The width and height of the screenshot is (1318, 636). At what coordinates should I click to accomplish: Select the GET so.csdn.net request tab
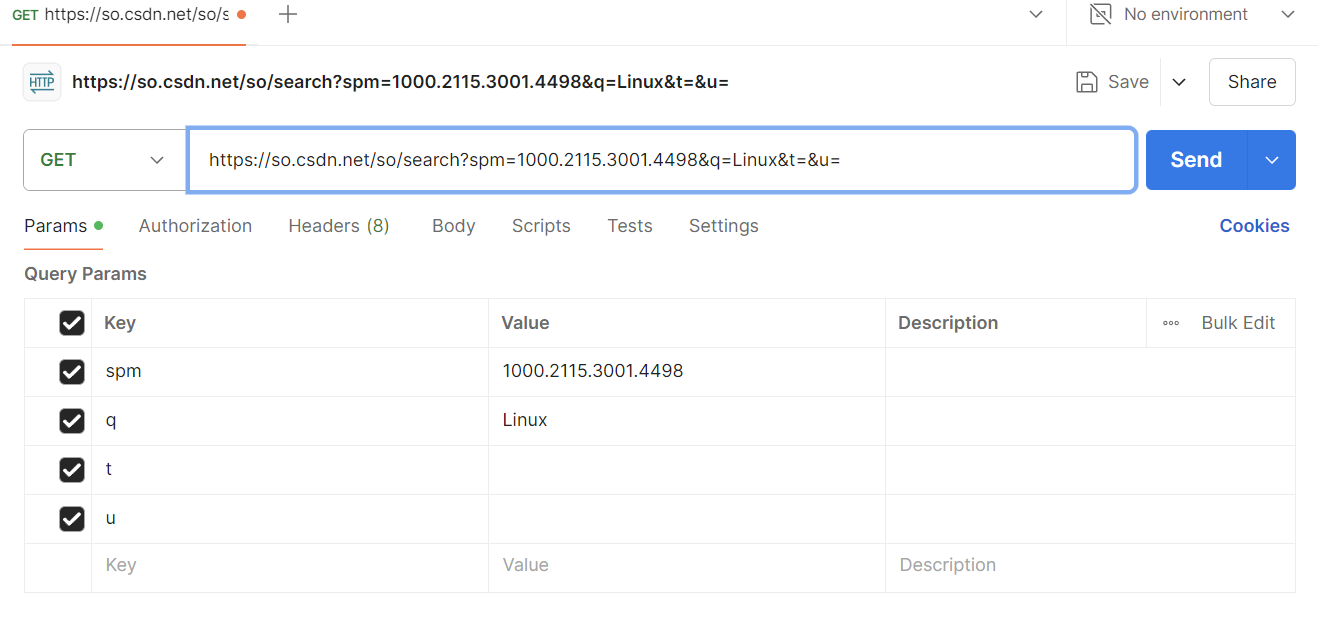tap(128, 16)
